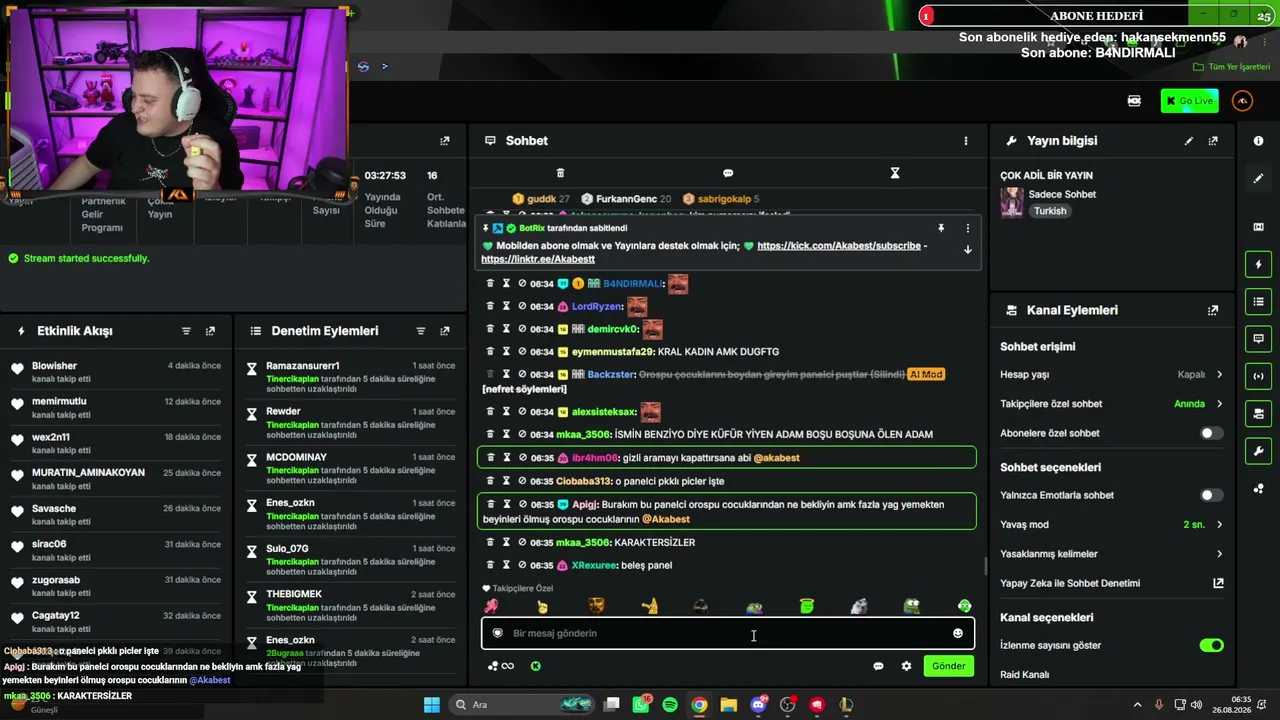This screenshot has width=1280, height=720.
Task: Pop out the Yayın bilgisi panel
Action: pos(1213,141)
